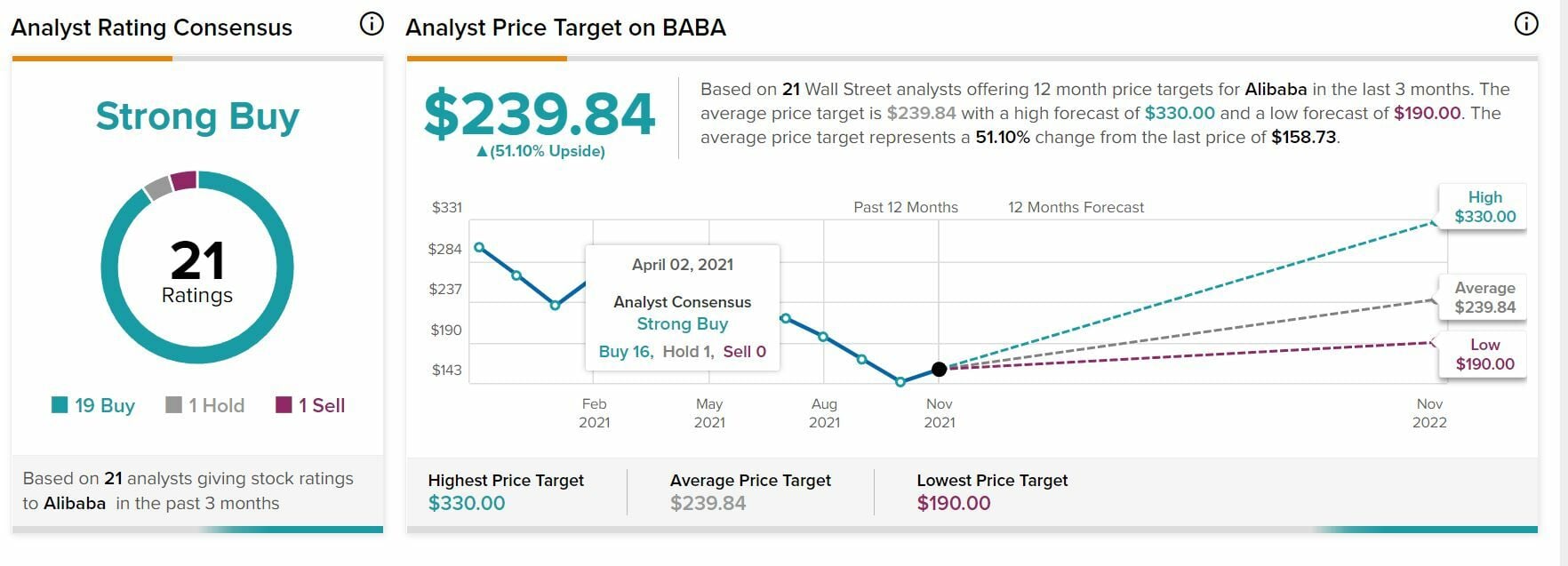Click the Highest Price Target $330.00 value
The height and width of the screenshot is (566, 1568).
[x=467, y=503]
